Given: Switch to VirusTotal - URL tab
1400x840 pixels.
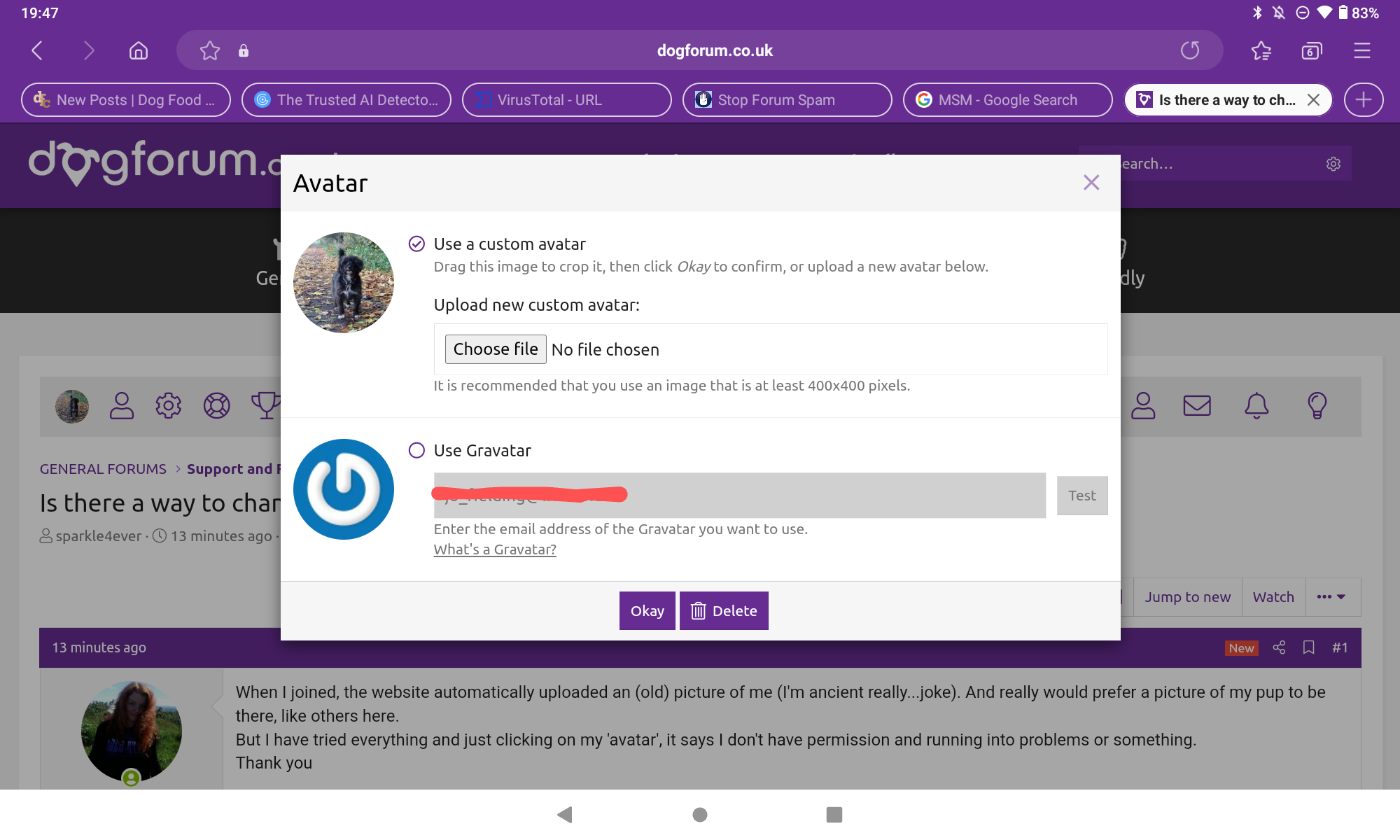Looking at the screenshot, I should point(567,99).
